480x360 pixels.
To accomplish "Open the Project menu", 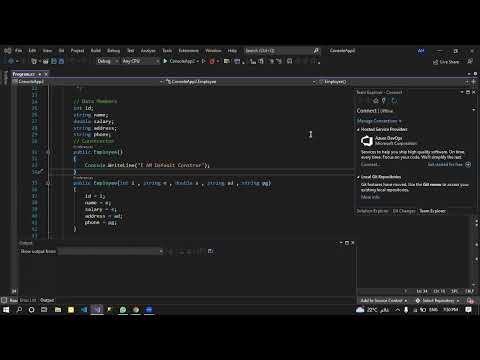I will click(x=77, y=51).
